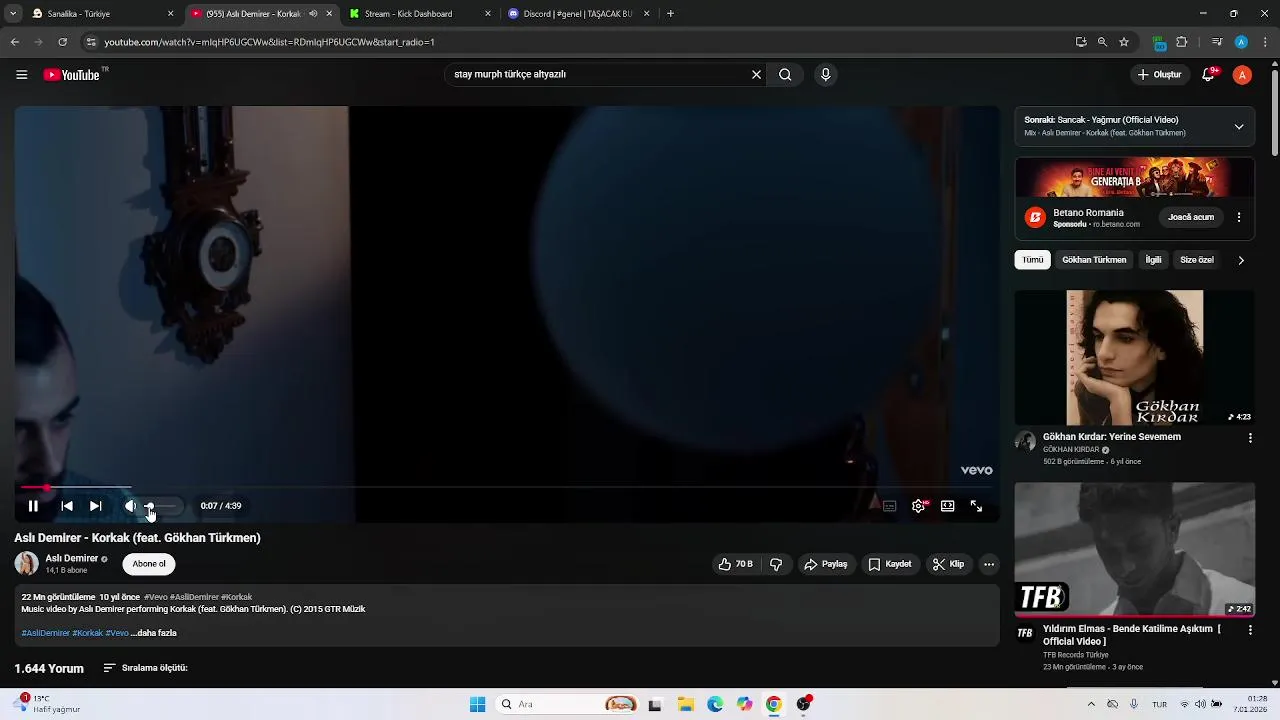View site information icon in address bar
This screenshot has height=720, width=1280.
pos(91,42)
